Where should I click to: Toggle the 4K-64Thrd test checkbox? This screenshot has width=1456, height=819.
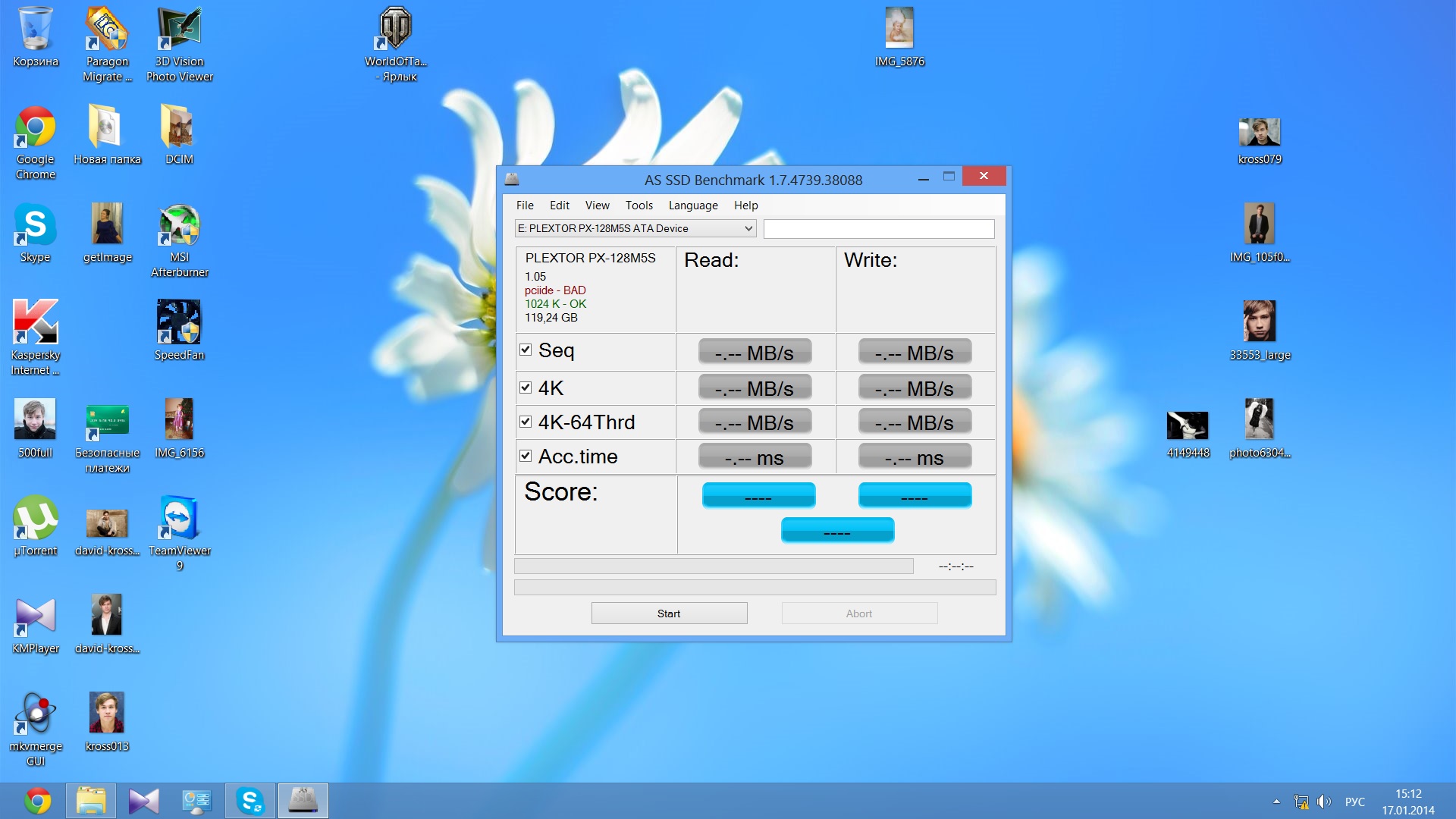click(526, 422)
